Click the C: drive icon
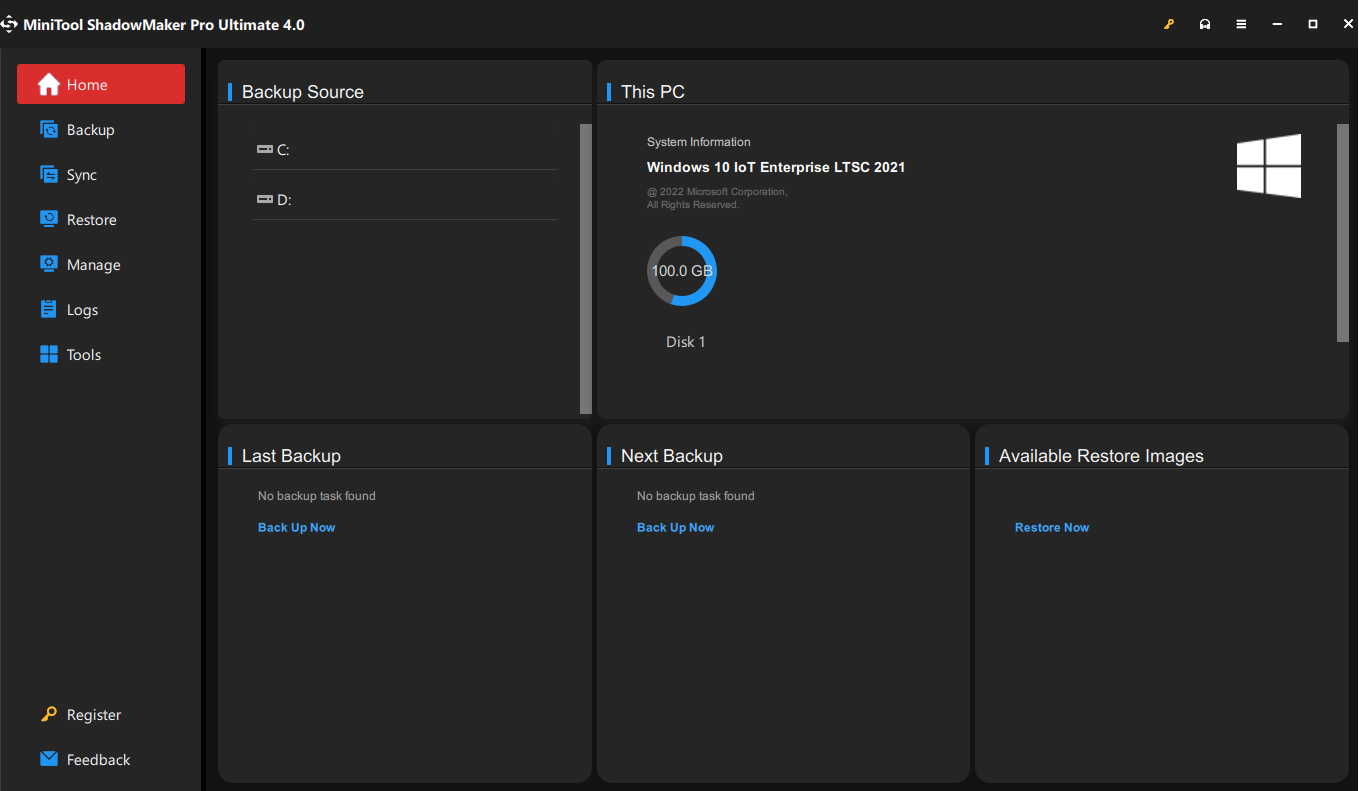 point(264,149)
